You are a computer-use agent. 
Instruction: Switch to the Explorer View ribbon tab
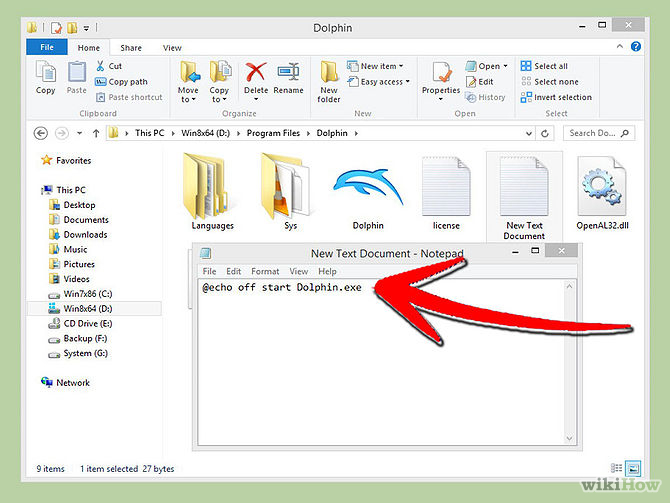(x=172, y=48)
